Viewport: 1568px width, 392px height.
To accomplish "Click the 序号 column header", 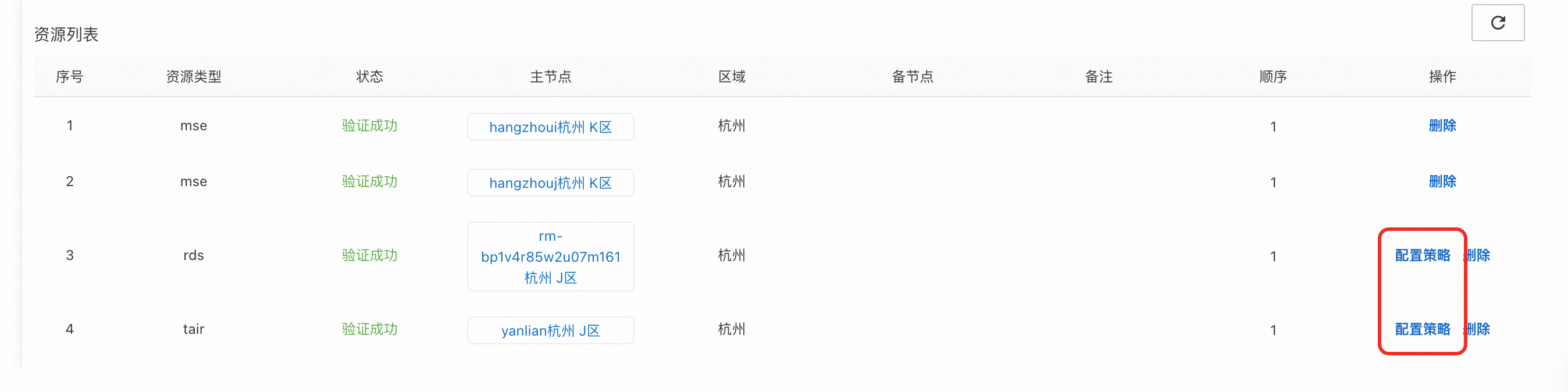I will tap(69, 77).
